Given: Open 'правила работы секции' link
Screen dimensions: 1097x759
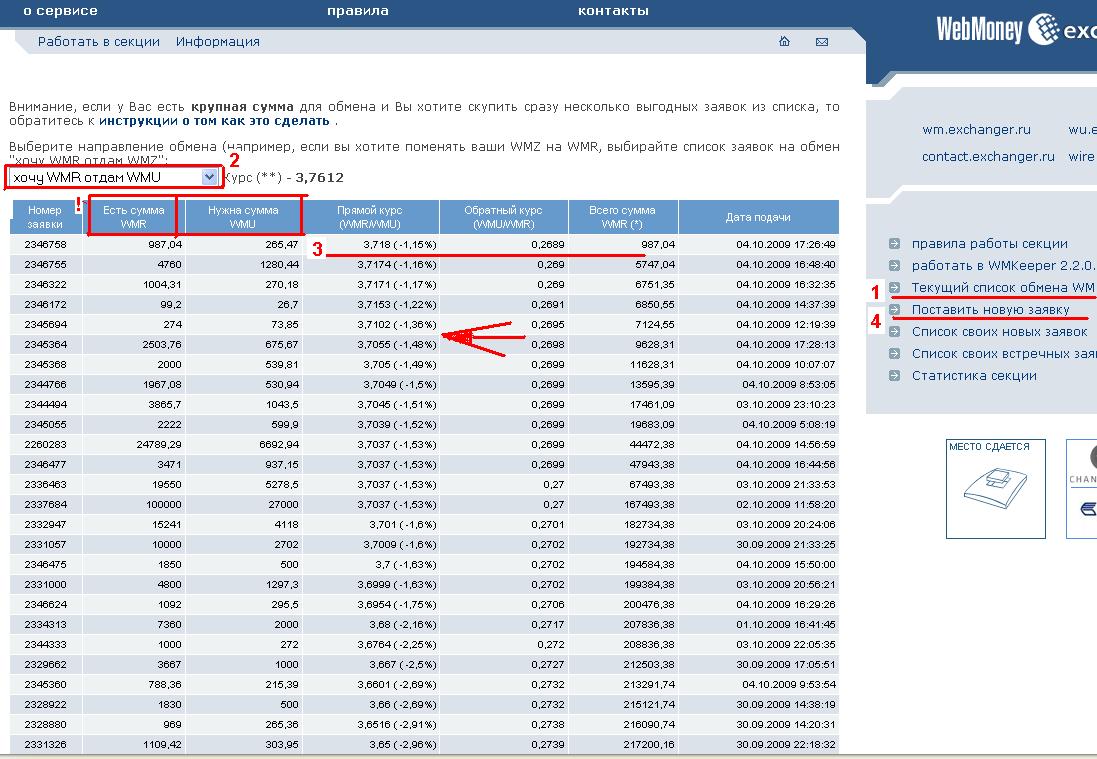Looking at the screenshot, I should [989, 243].
